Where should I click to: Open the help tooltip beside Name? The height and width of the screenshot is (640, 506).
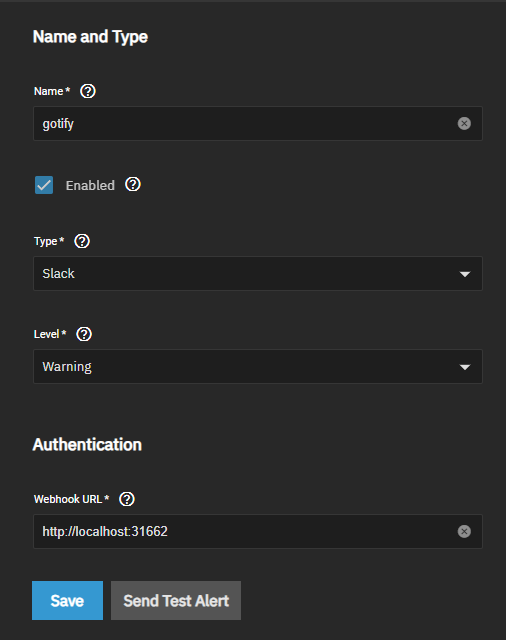(88, 91)
